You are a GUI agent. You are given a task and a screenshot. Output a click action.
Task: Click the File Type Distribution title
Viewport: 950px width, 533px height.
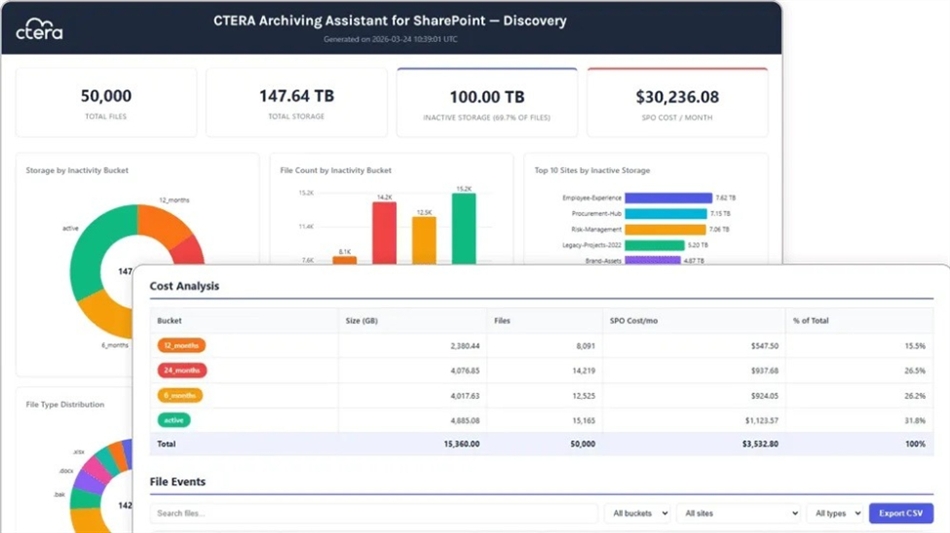pos(65,404)
